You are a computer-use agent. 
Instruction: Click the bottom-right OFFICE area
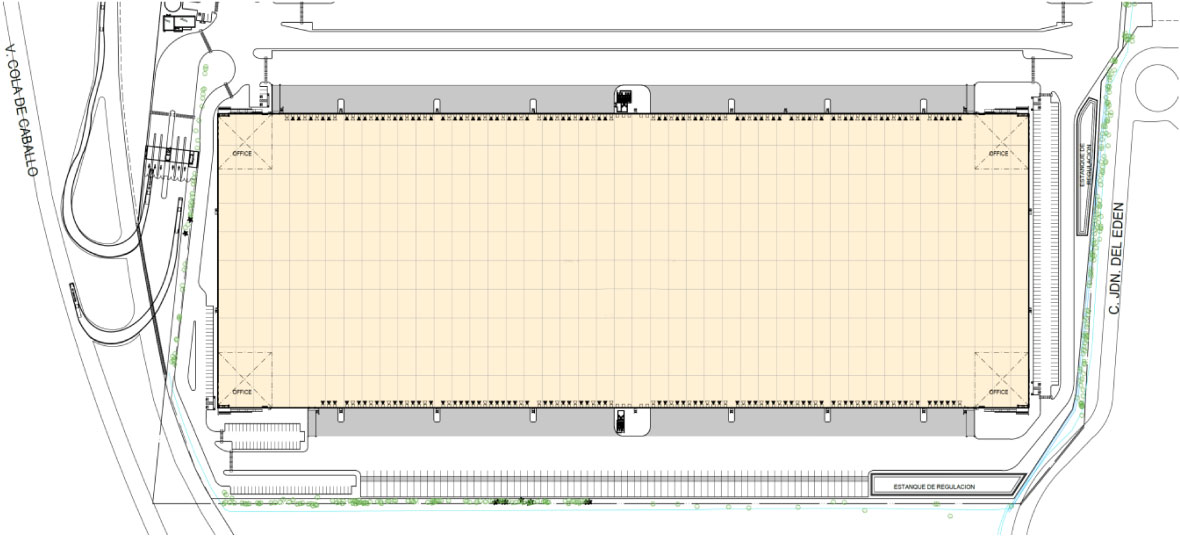[x=998, y=379]
